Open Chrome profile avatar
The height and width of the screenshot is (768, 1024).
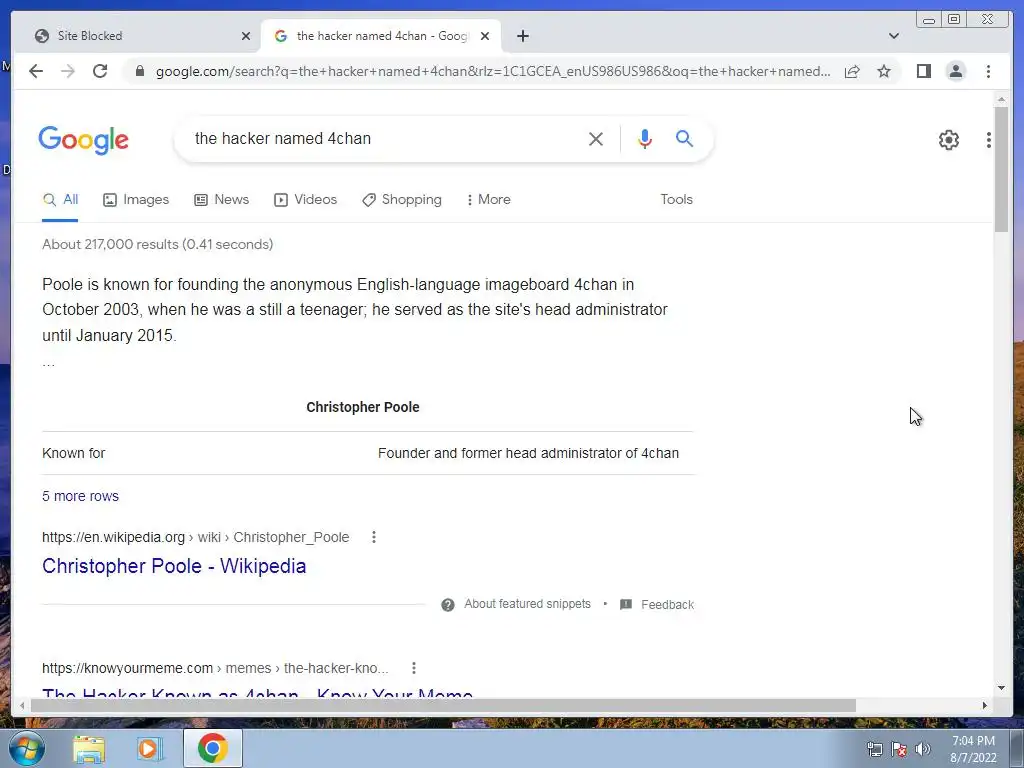pyautogui.click(x=955, y=71)
